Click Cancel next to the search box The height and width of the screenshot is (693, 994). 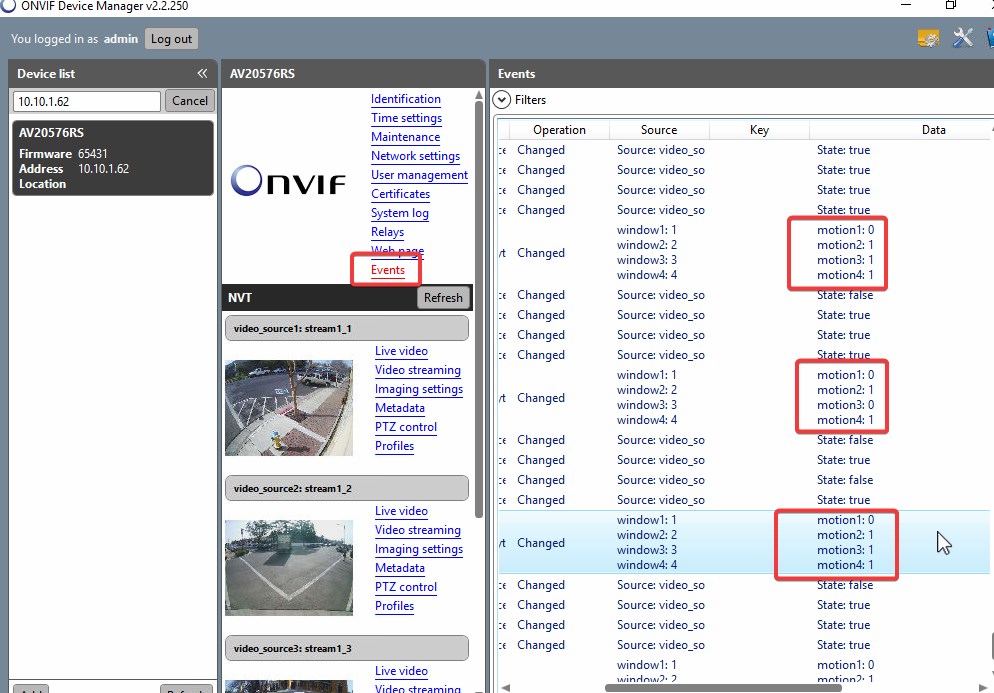[190, 101]
